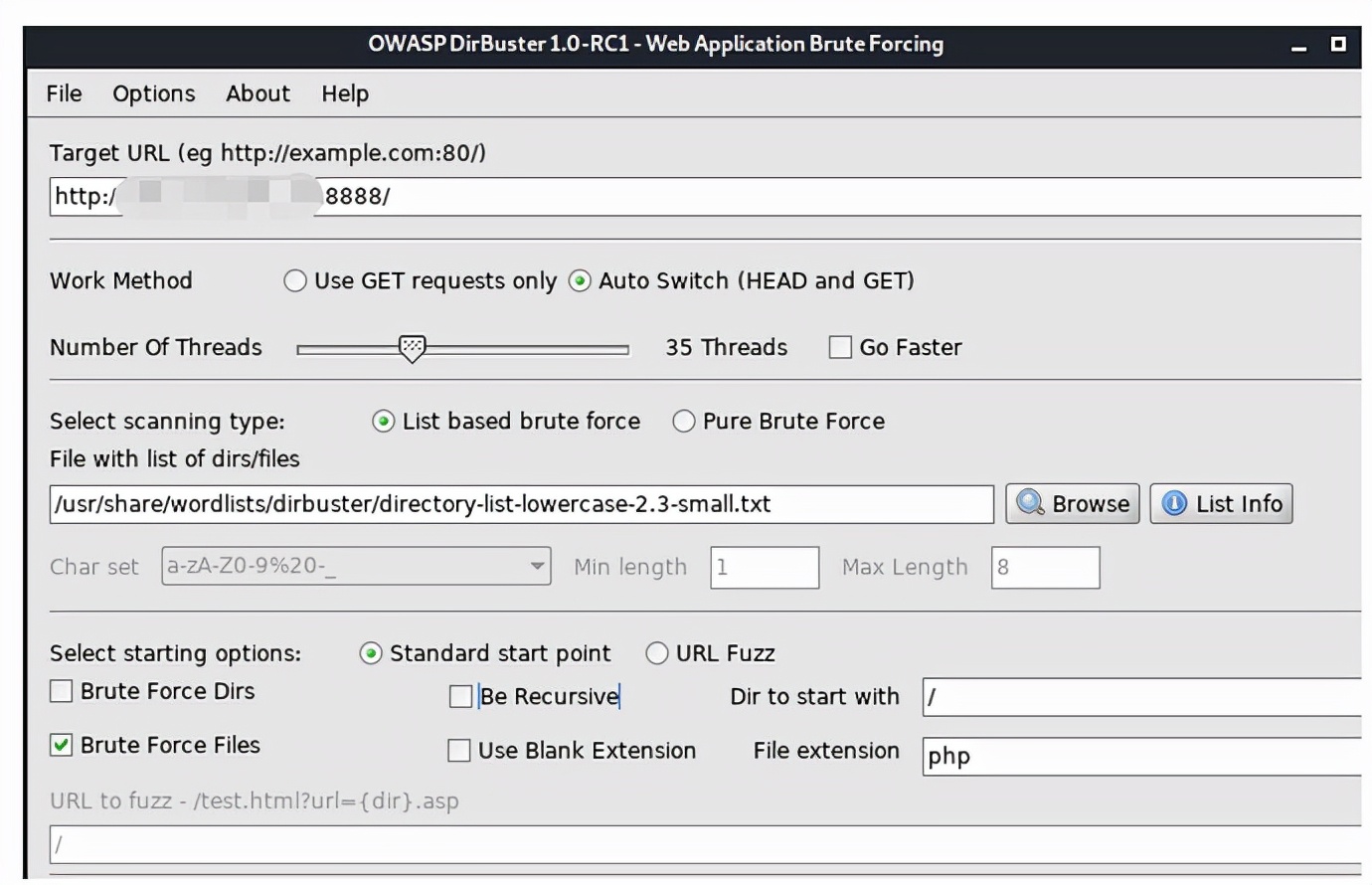Select URL Fuzz starting option
Viewport: 1372px width, 885px height.
click(657, 653)
